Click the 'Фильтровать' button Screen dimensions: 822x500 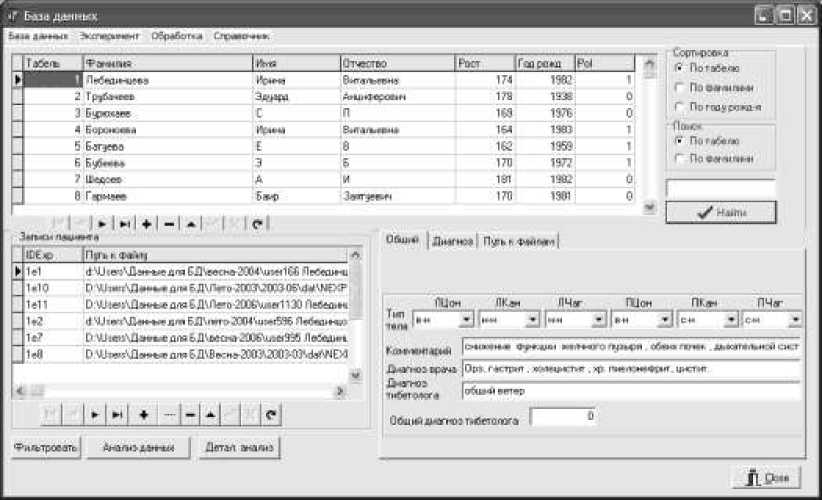click(x=46, y=447)
